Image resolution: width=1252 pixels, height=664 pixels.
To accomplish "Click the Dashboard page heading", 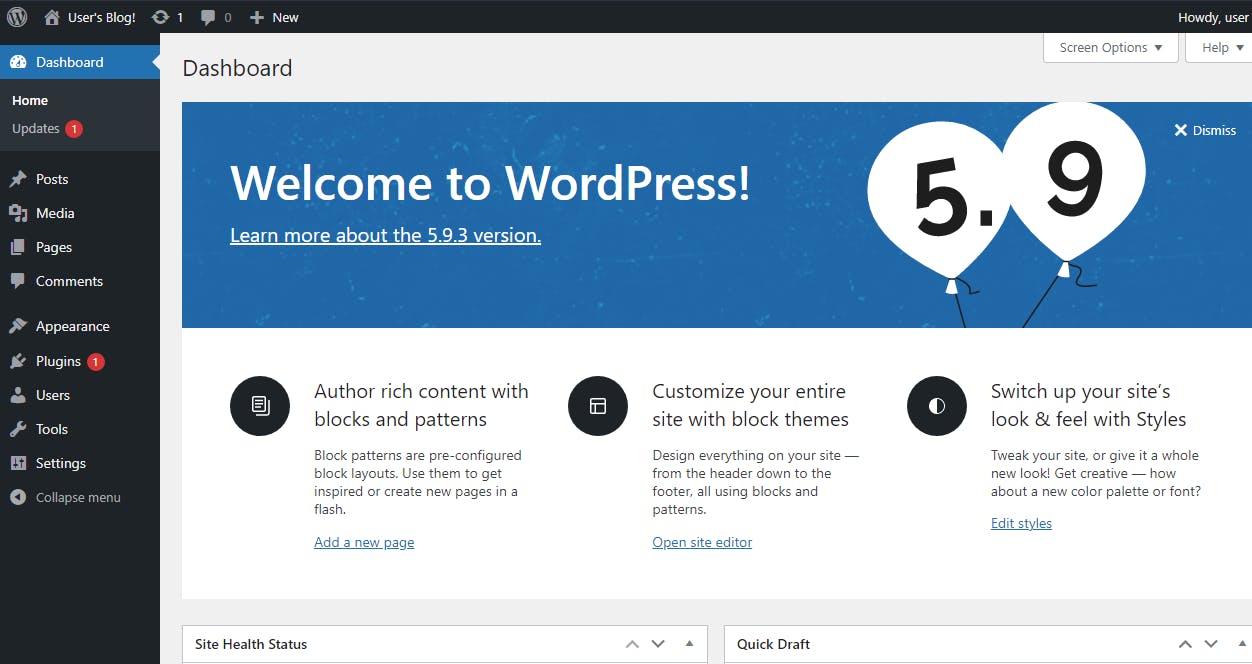I will [237, 68].
